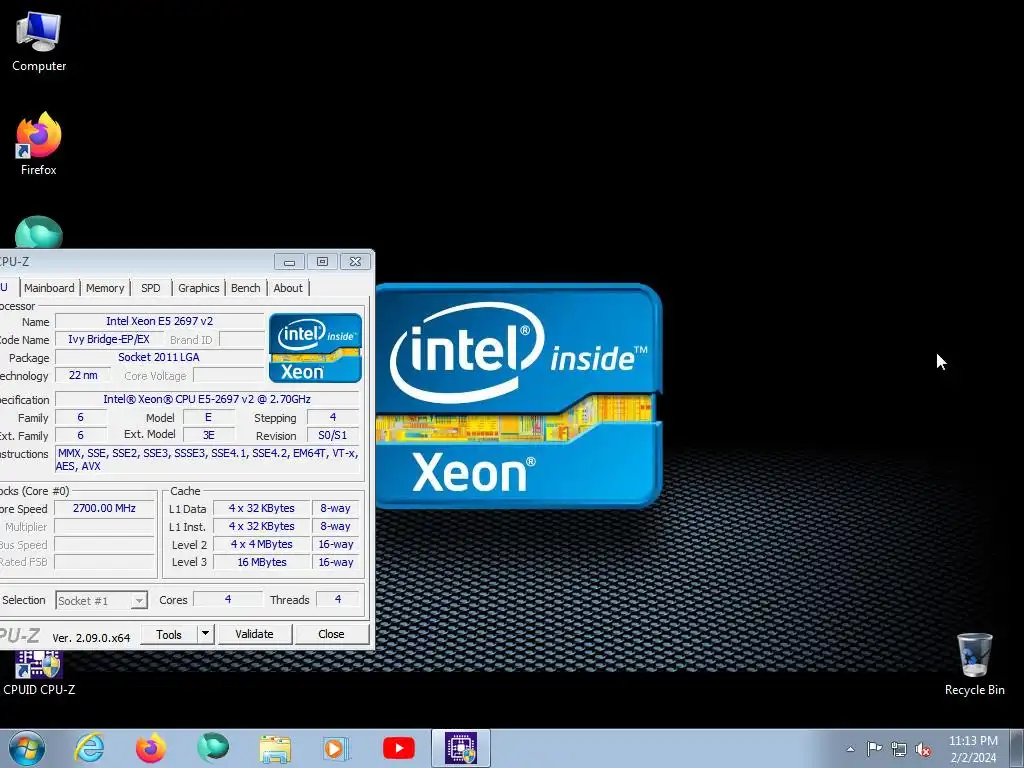Open the About tab

(x=288, y=288)
